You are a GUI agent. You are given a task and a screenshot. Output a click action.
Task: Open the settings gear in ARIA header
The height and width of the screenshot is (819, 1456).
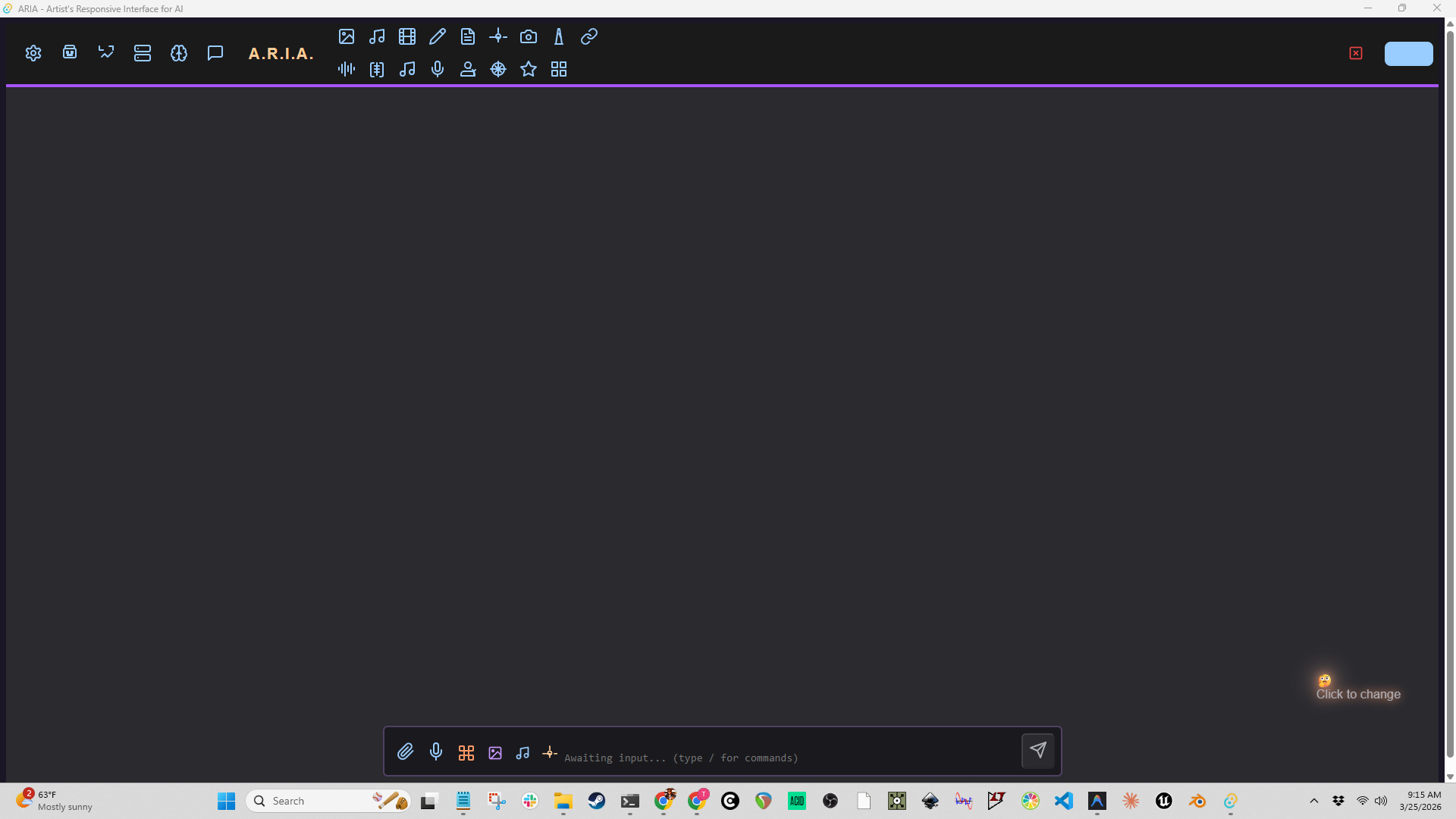[x=33, y=53]
